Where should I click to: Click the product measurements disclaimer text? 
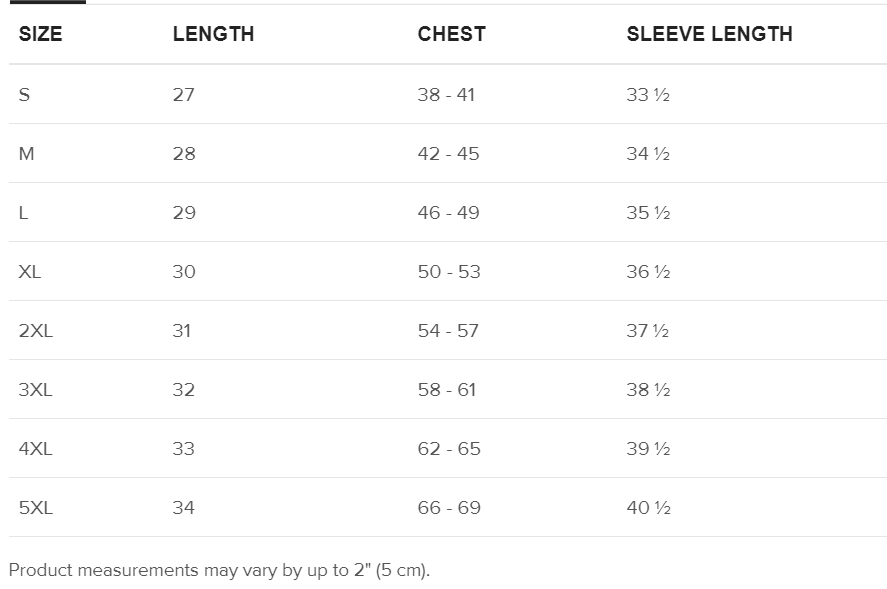(219, 571)
